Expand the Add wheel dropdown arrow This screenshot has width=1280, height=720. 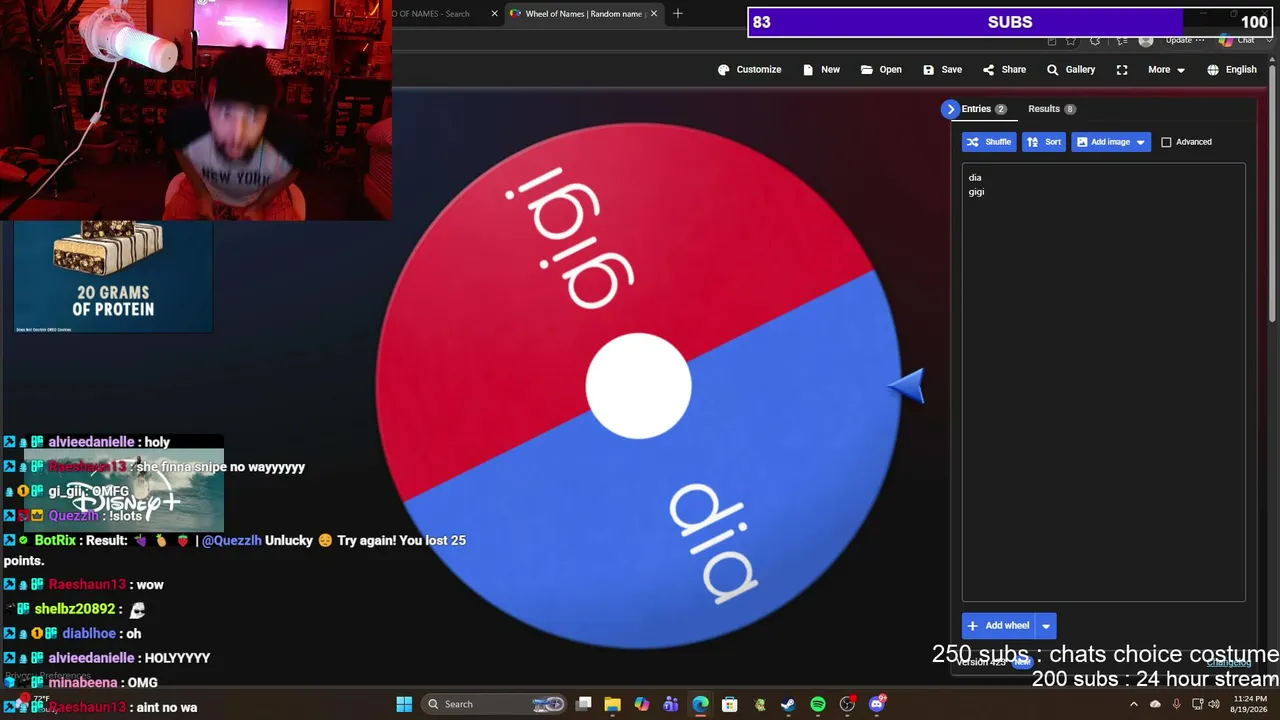pos(1046,626)
